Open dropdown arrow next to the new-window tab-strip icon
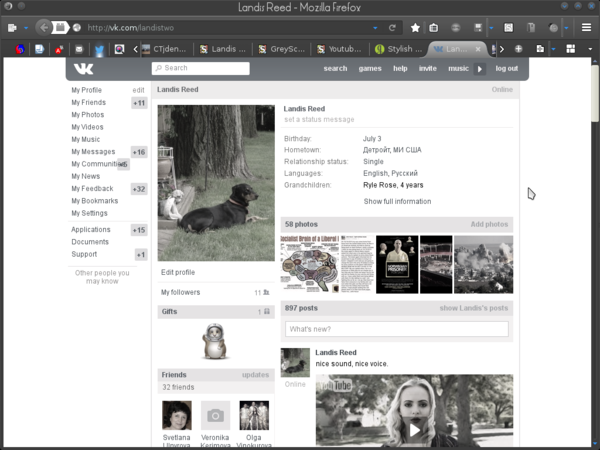The width and height of the screenshot is (600, 450). pyautogui.click(x=553, y=49)
